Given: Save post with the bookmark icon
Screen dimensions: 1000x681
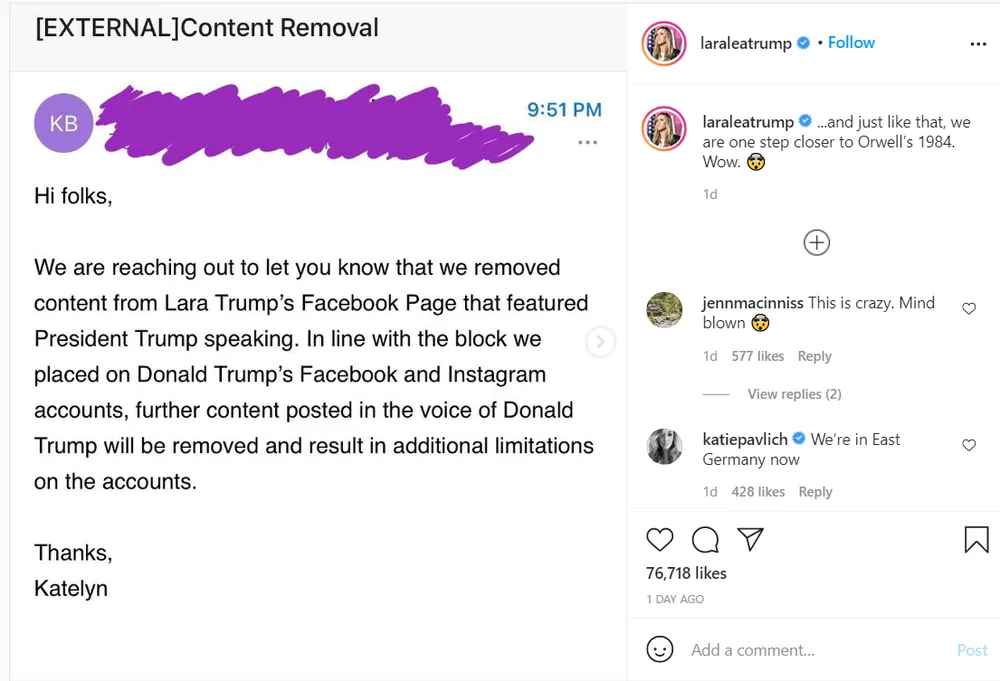Looking at the screenshot, I should (x=976, y=540).
